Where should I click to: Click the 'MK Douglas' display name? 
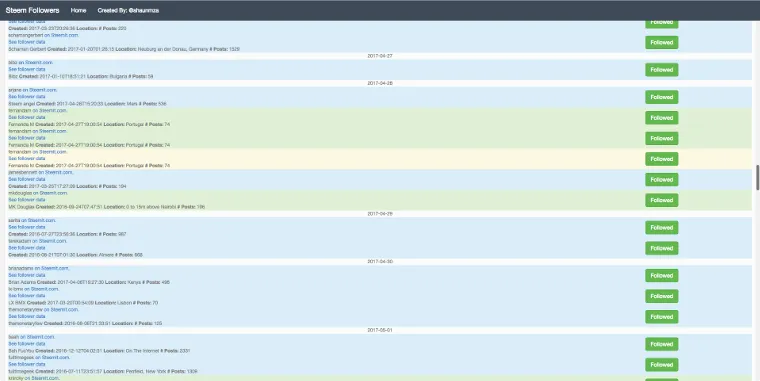[x=21, y=207]
